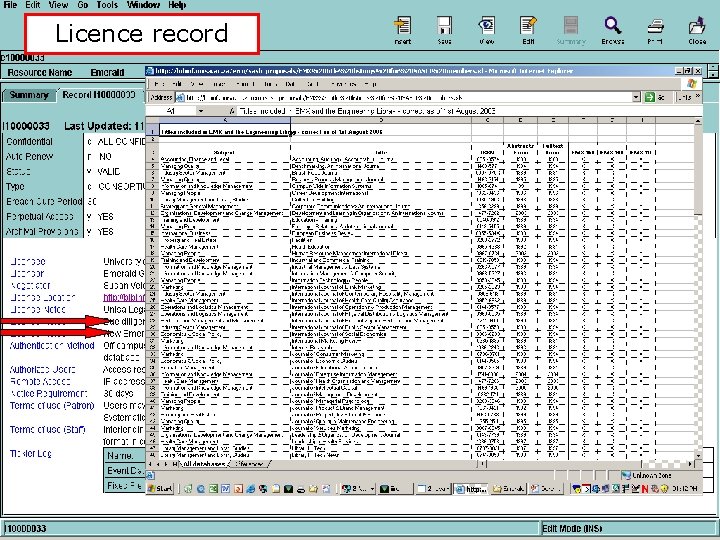Switch to the Summary tab

(29, 95)
